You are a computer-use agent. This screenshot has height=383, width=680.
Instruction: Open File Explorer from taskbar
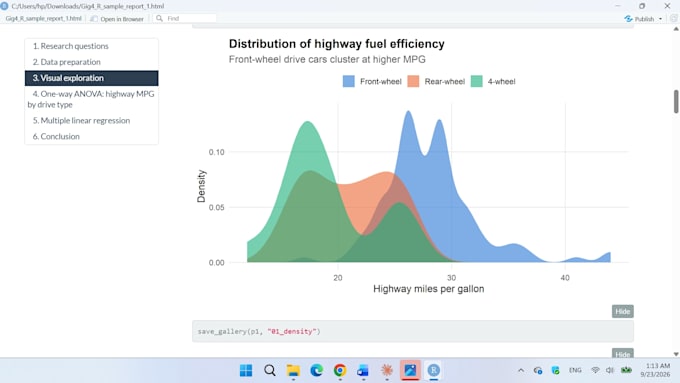pyautogui.click(x=293, y=370)
